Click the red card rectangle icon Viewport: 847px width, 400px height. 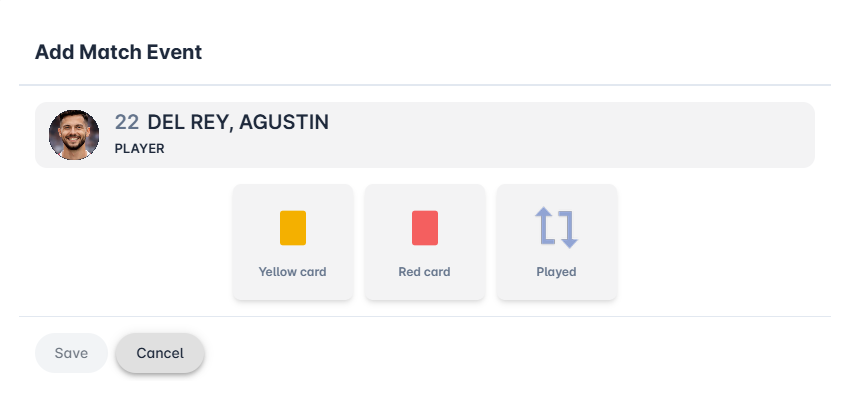pyautogui.click(x=424, y=228)
